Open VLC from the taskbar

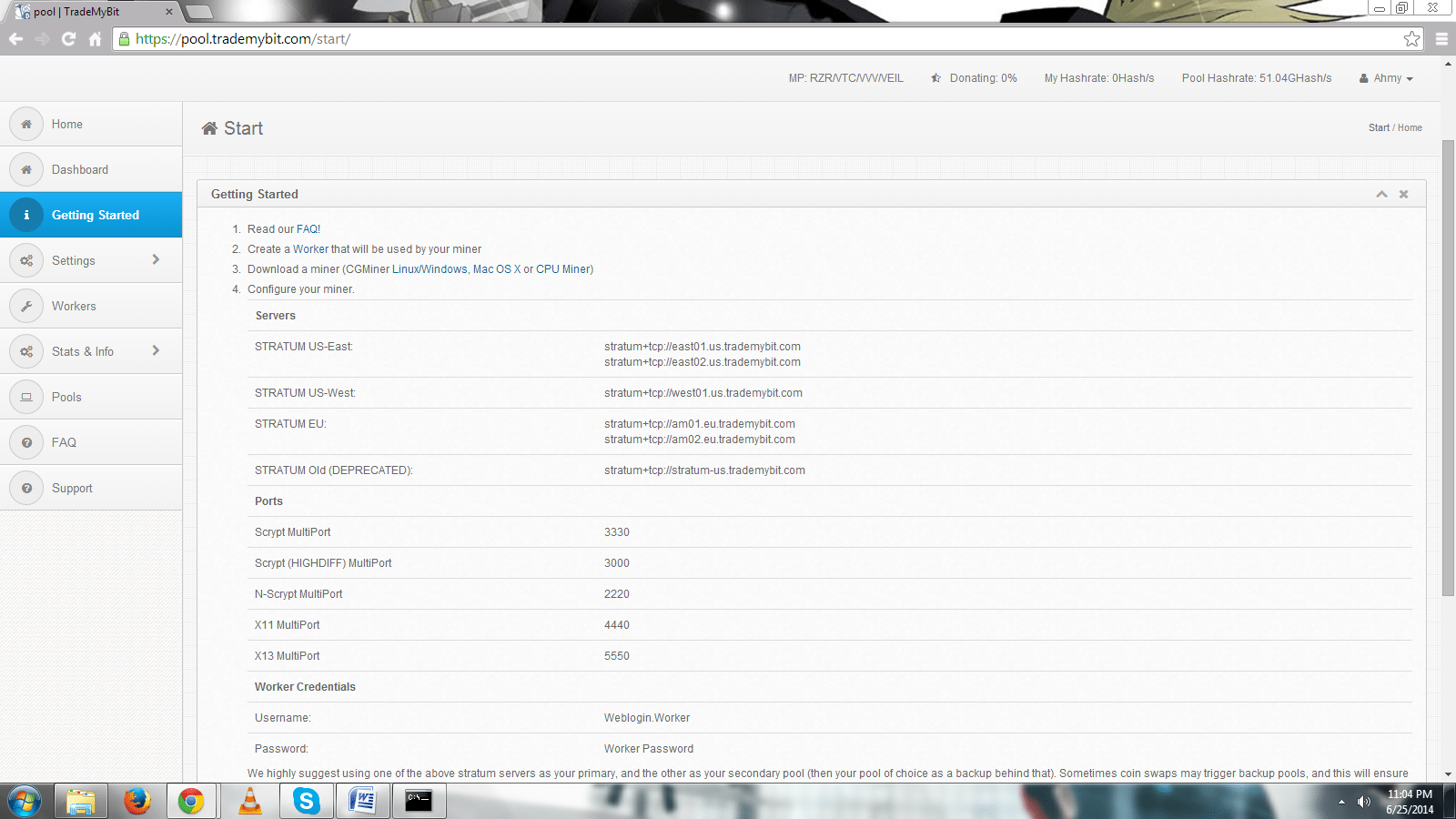coord(249,802)
